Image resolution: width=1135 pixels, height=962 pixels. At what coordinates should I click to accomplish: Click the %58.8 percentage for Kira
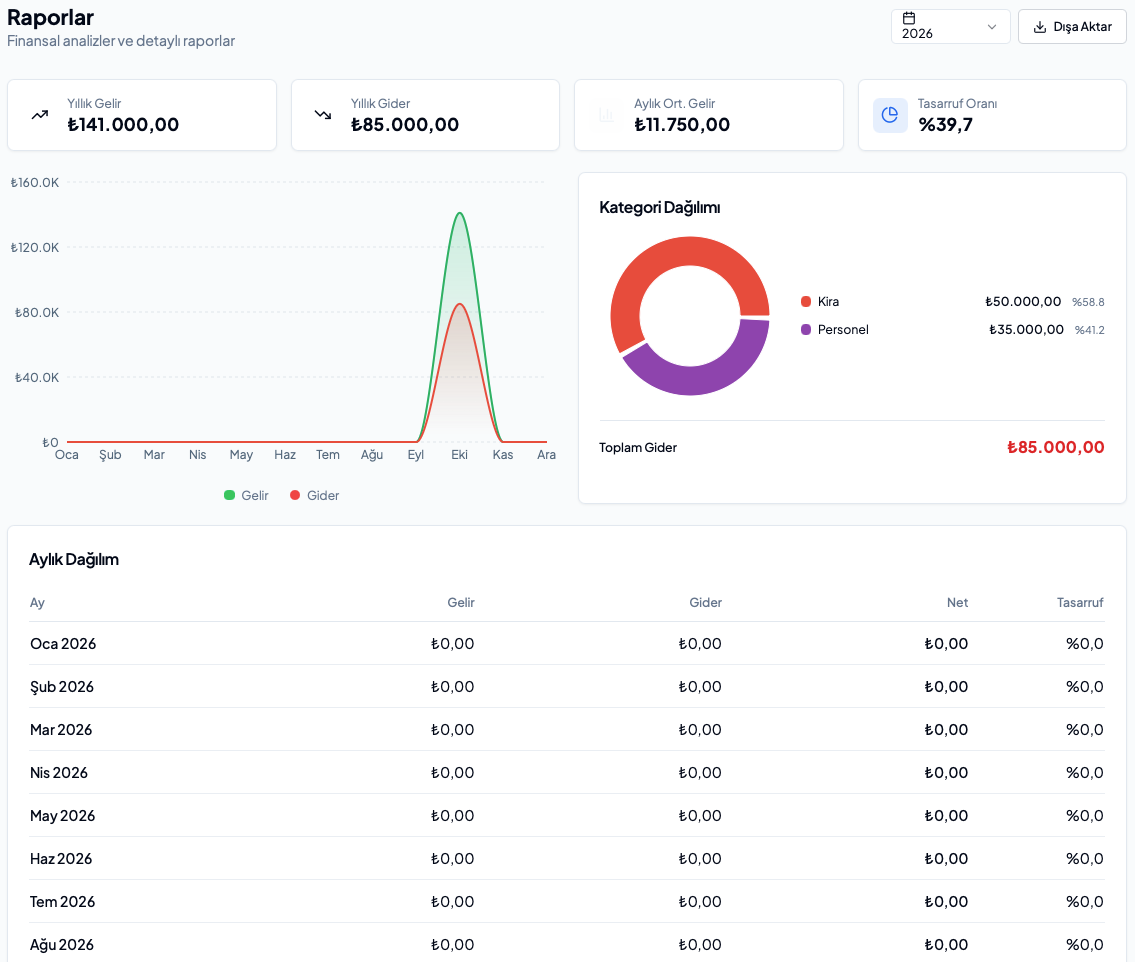coord(1088,302)
